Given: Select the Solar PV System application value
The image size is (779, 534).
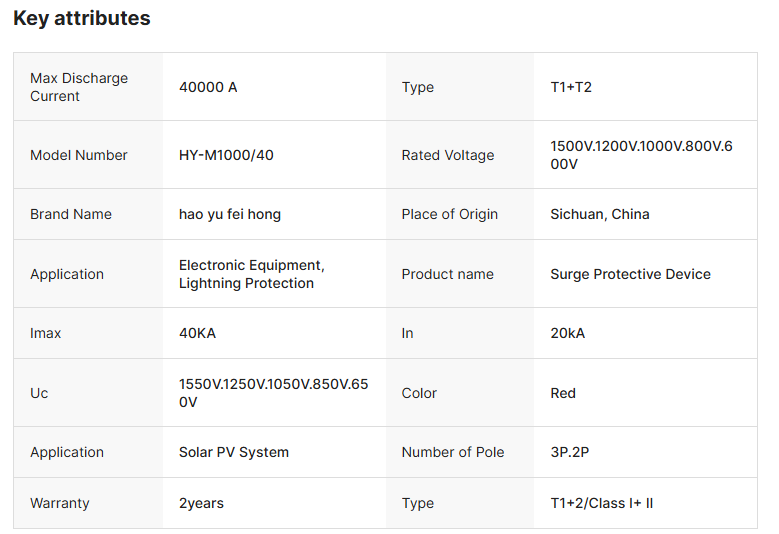Looking at the screenshot, I should pyautogui.click(x=234, y=452).
